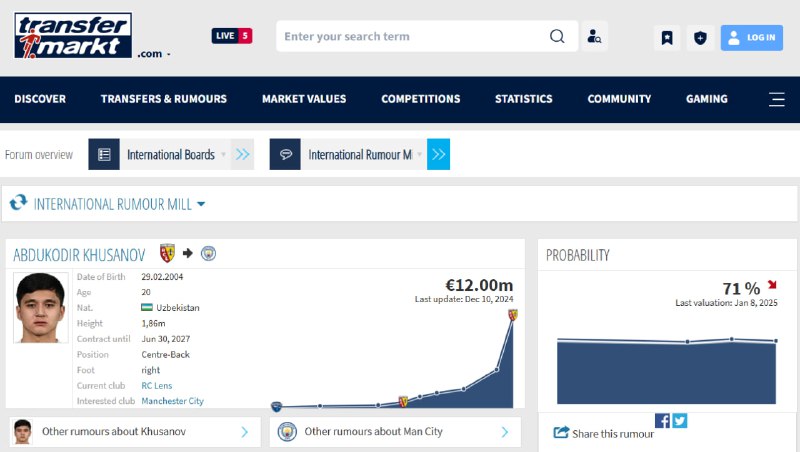Open the COMMUNITY menu
The image size is (800, 452).
click(x=619, y=99)
